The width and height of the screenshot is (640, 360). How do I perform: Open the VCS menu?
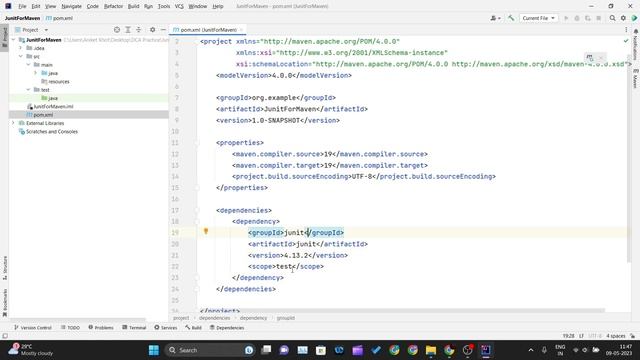(x=179, y=6)
